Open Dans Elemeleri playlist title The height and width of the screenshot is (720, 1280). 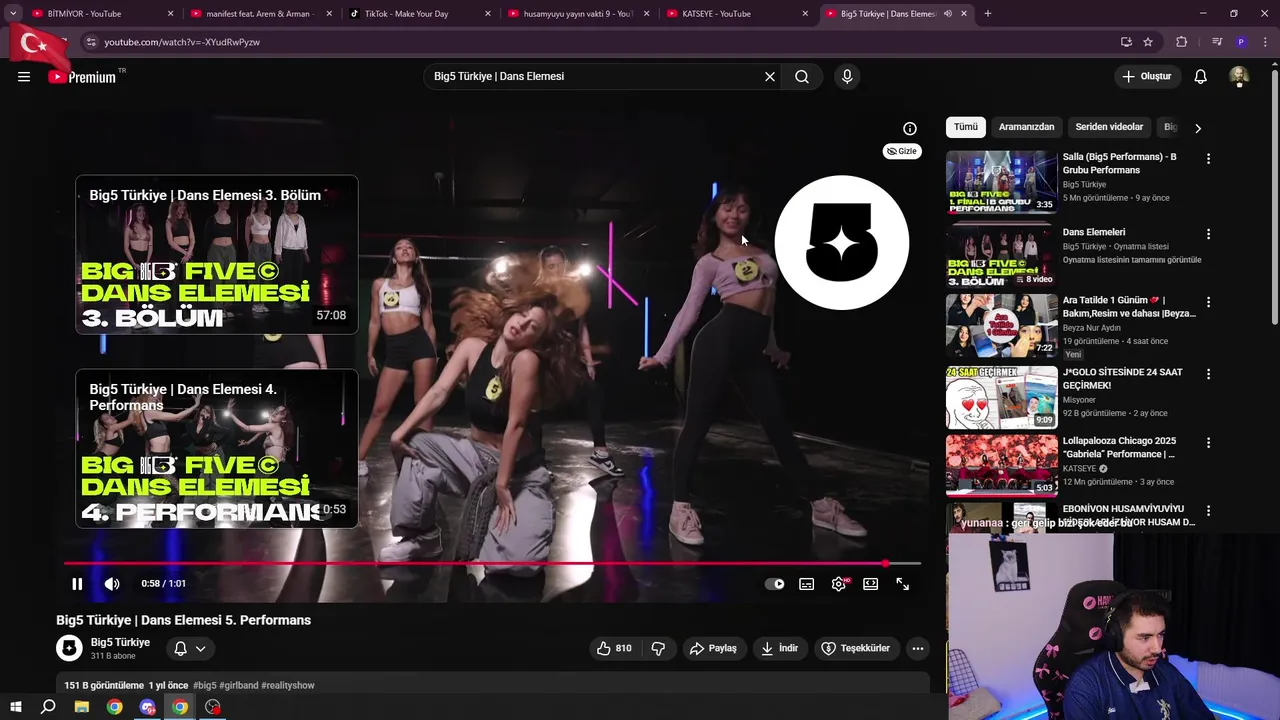click(1094, 232)
